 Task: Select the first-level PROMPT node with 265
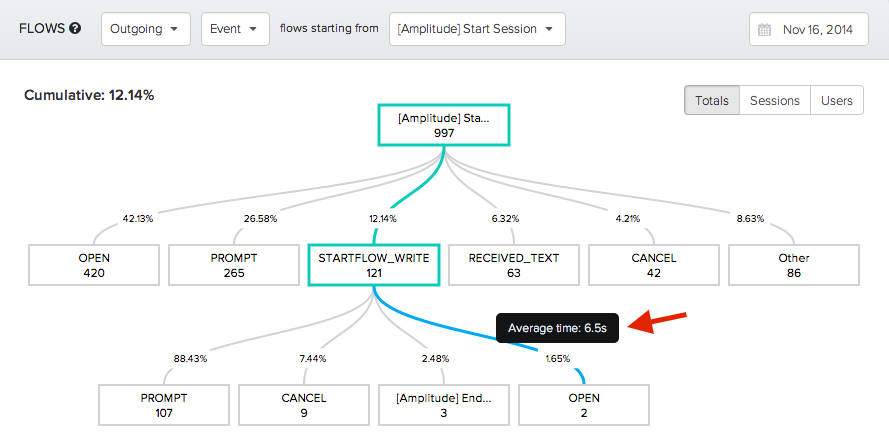pos(234,266)
